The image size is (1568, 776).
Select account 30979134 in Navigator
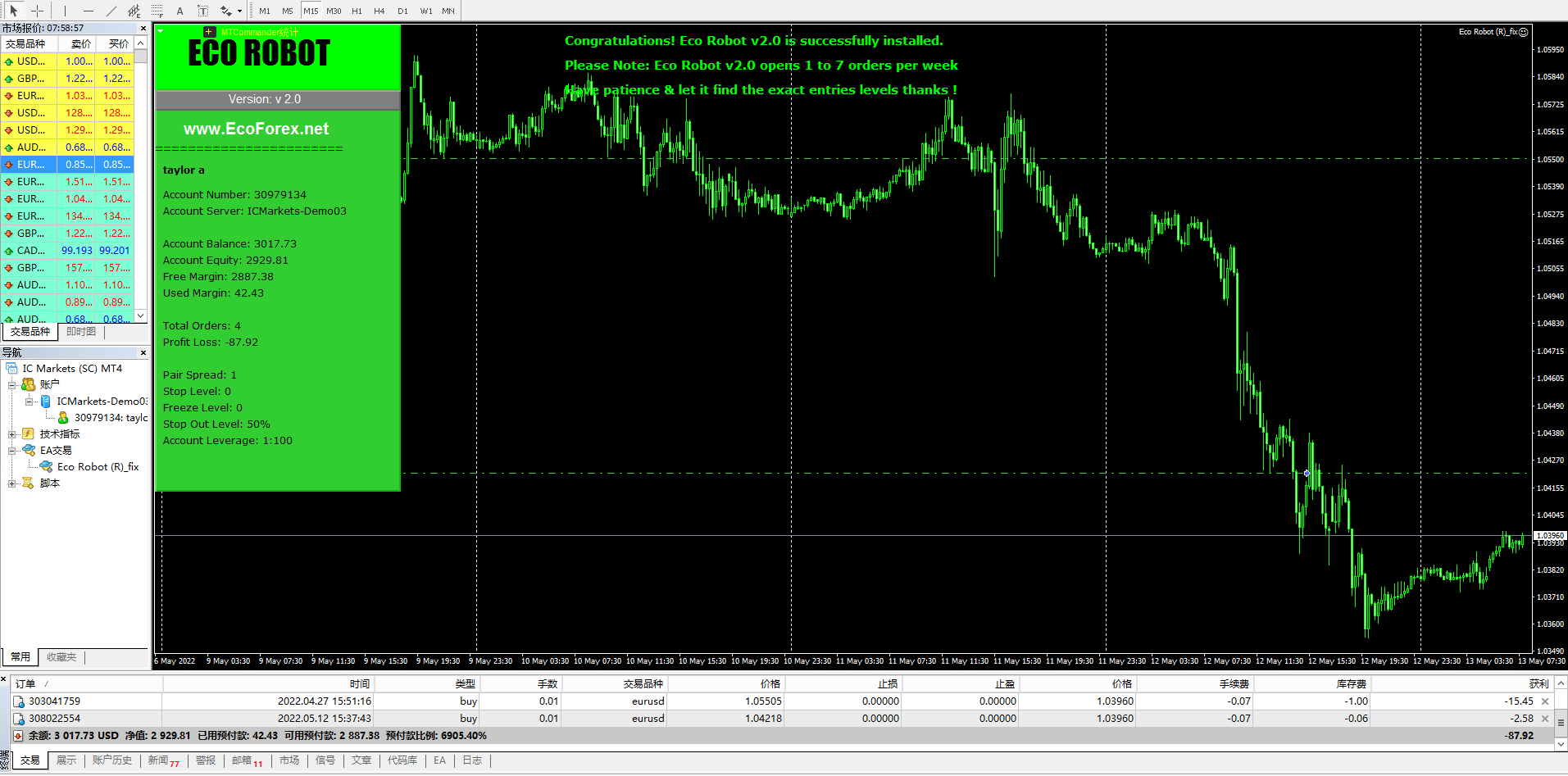[111, 418]
